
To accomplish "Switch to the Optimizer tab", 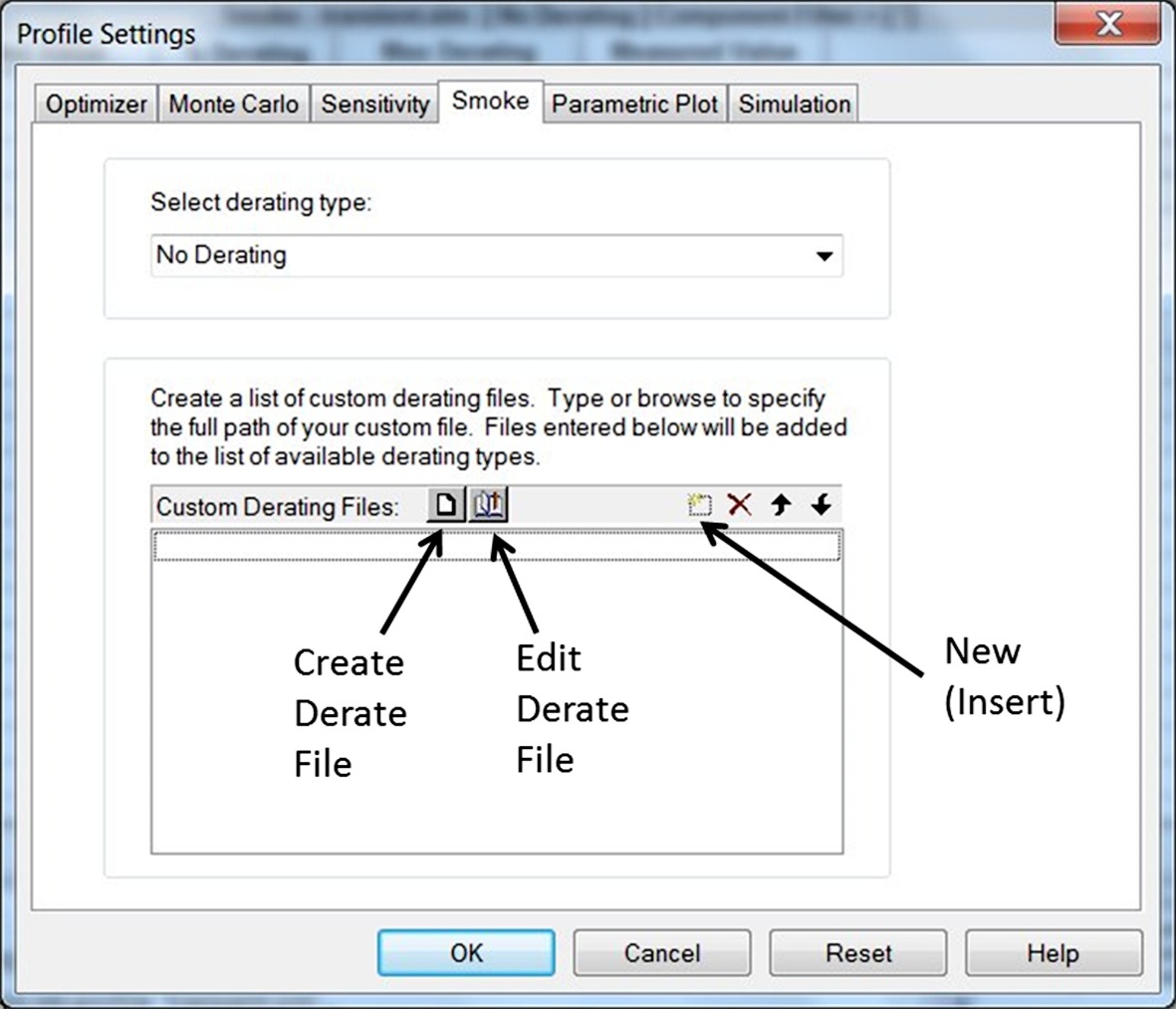I will [x=96, y=105].
